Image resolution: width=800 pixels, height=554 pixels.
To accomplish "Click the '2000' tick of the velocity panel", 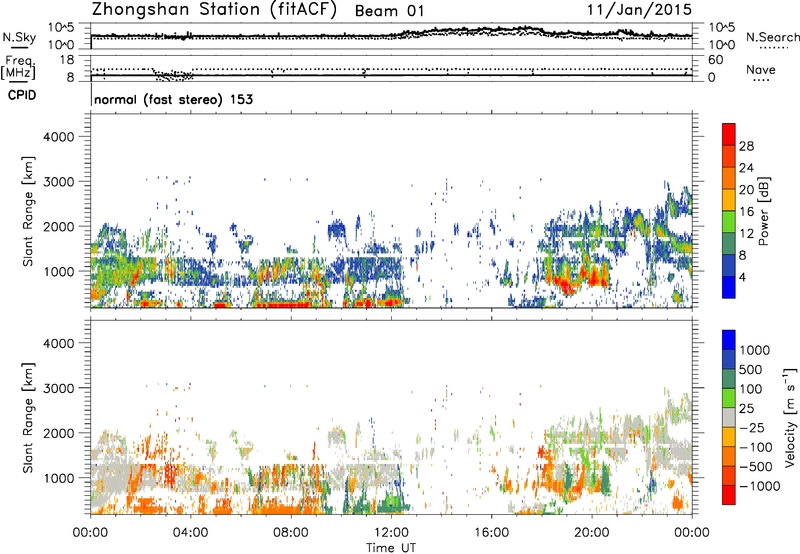I will click(58, 433).
